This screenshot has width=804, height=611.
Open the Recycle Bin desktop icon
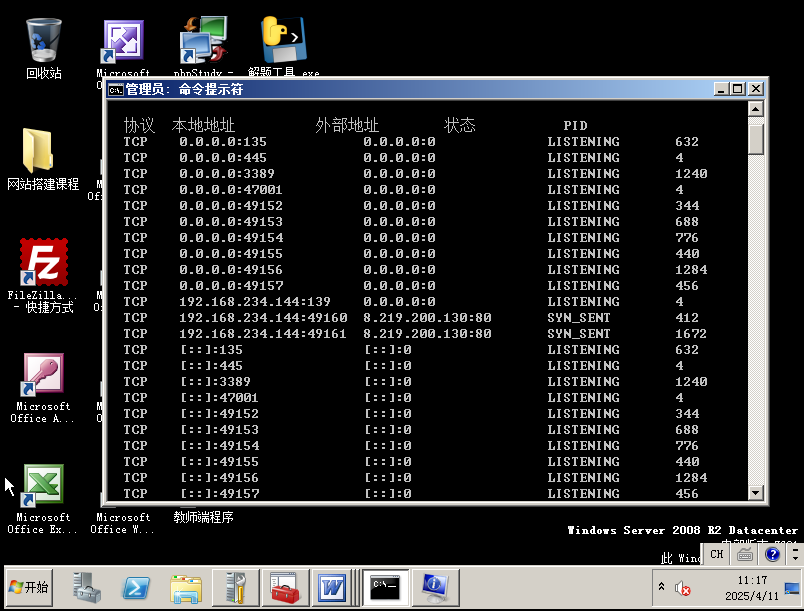tap(44, 42)
